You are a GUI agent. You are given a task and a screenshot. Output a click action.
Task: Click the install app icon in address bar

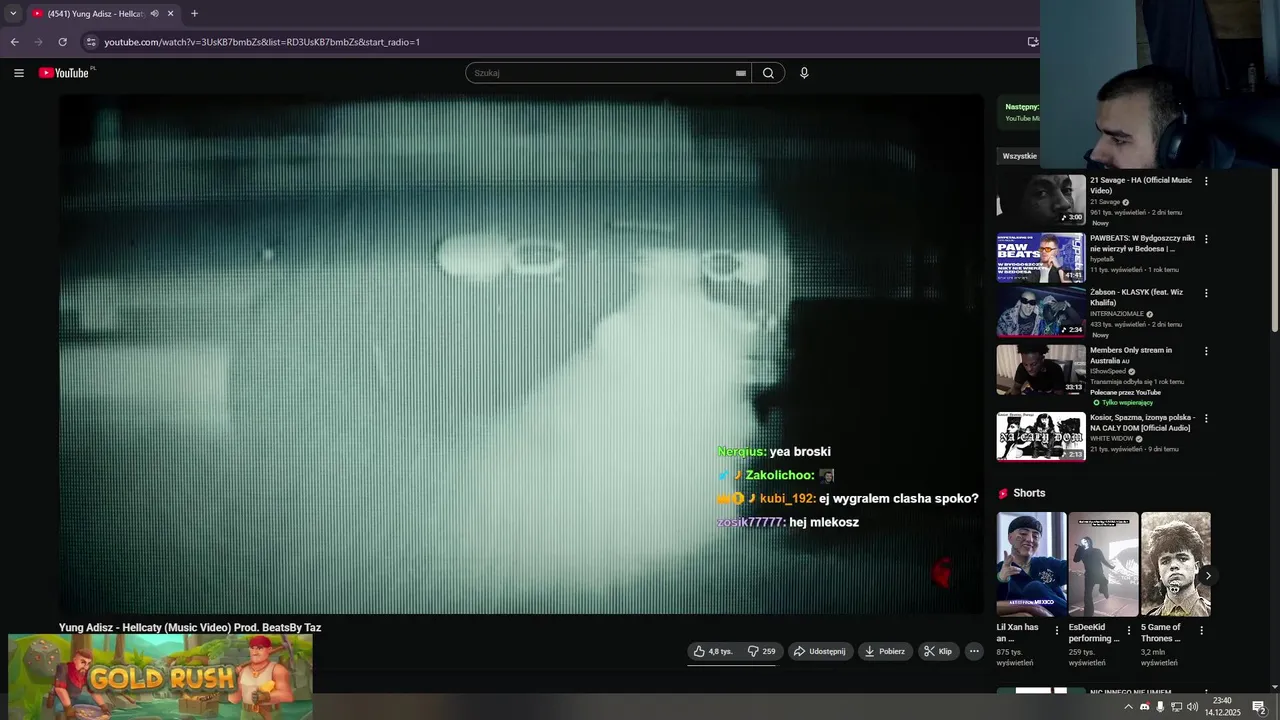pos(1033,42)
